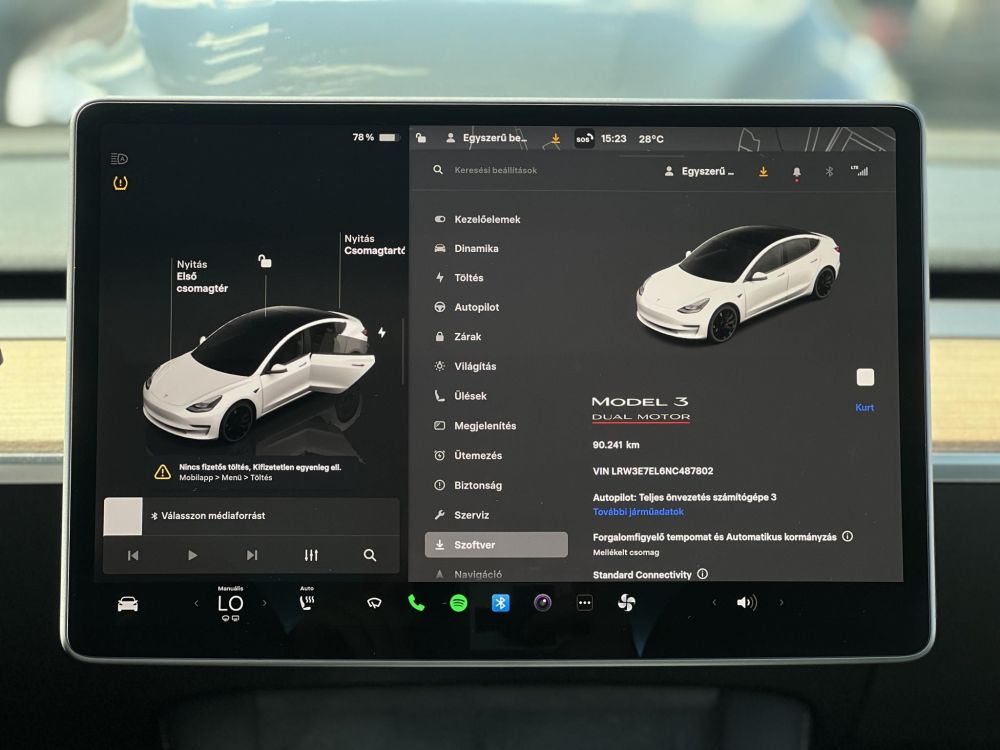The image size is (1000, 750).
Task: Open the Bluetooth app in bottom bar
Action: pos(501,603)
